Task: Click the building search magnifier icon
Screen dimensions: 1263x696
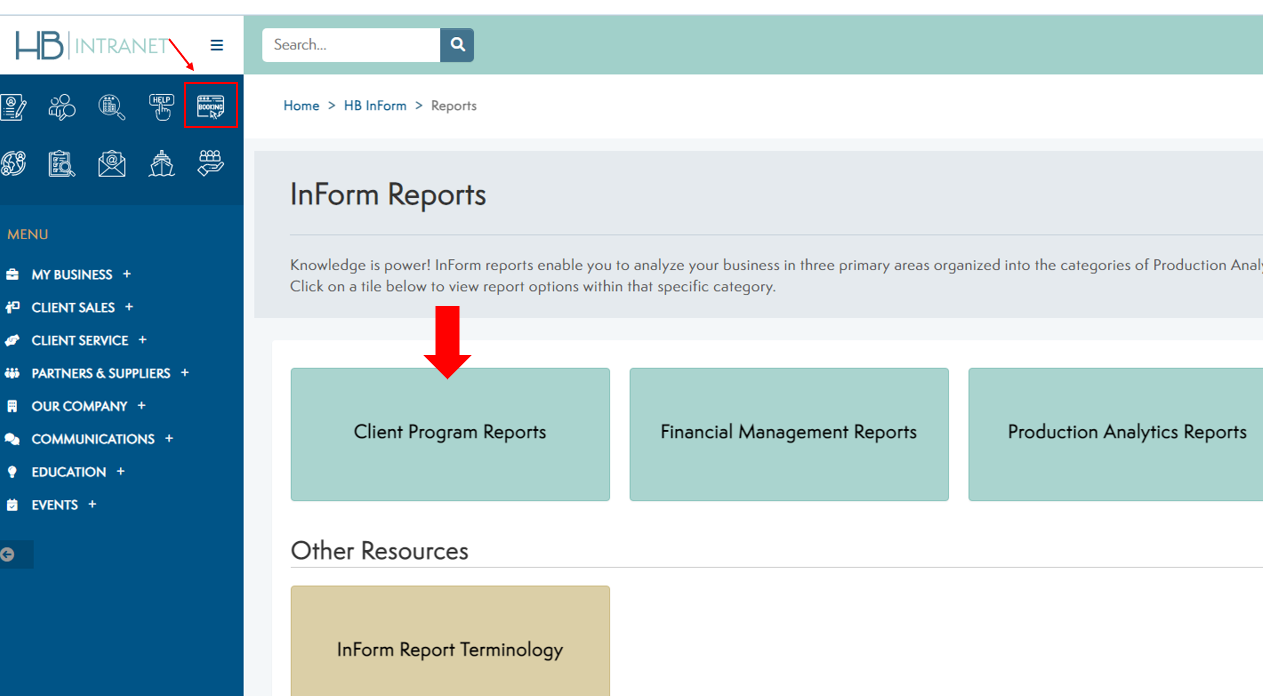Action: [x=112, y=106]
